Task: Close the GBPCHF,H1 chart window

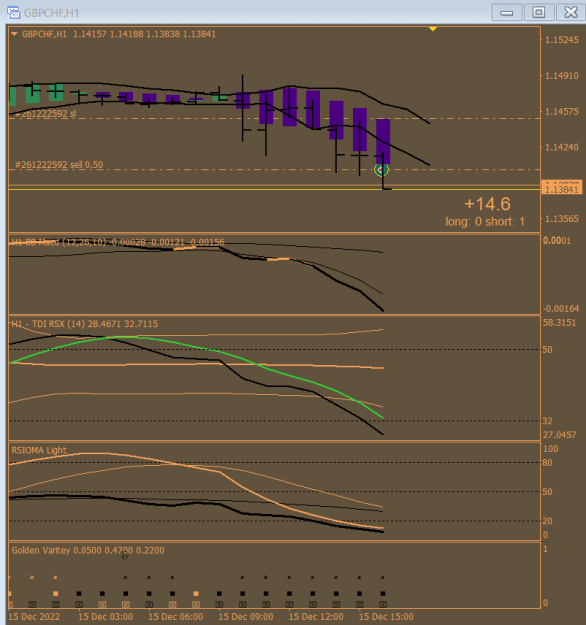Action: (x=571, y=12)
